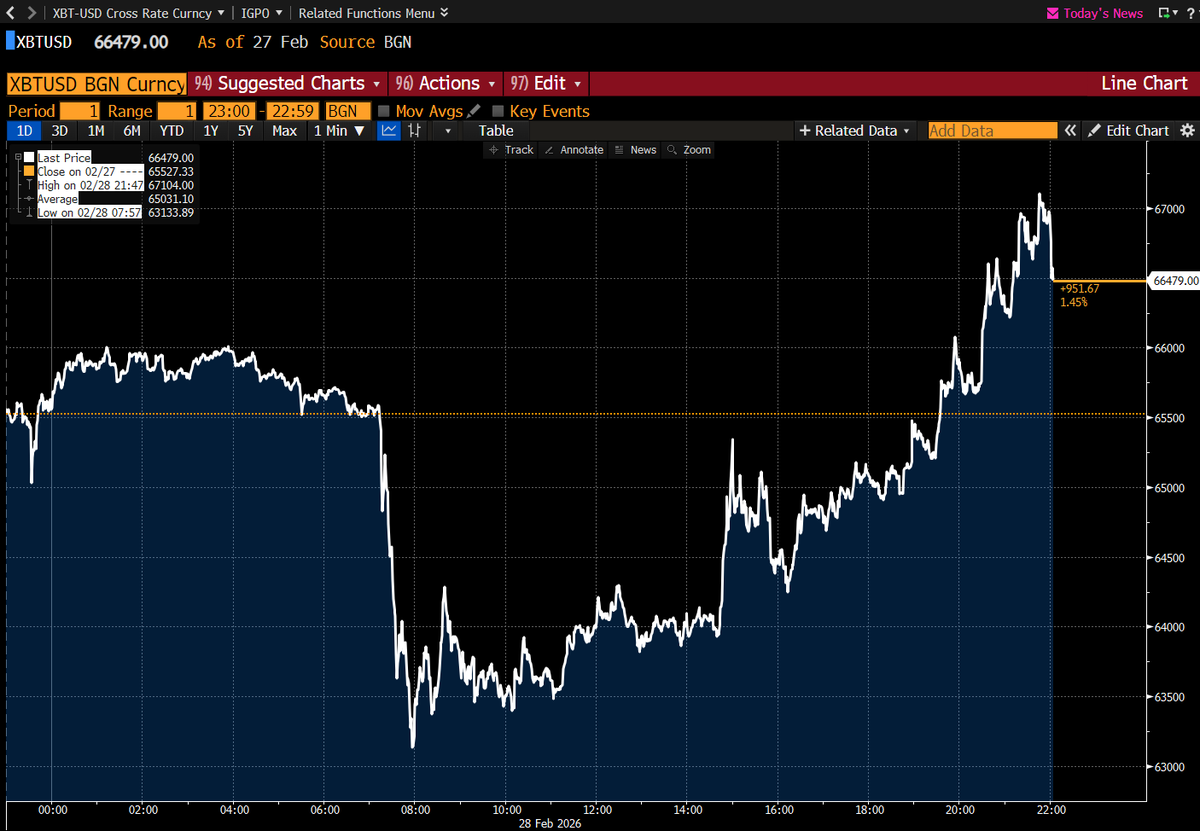Screen dimensions: 1200x831
Task: Open the Today's News envelope icon
Action: pos(1052,13)
